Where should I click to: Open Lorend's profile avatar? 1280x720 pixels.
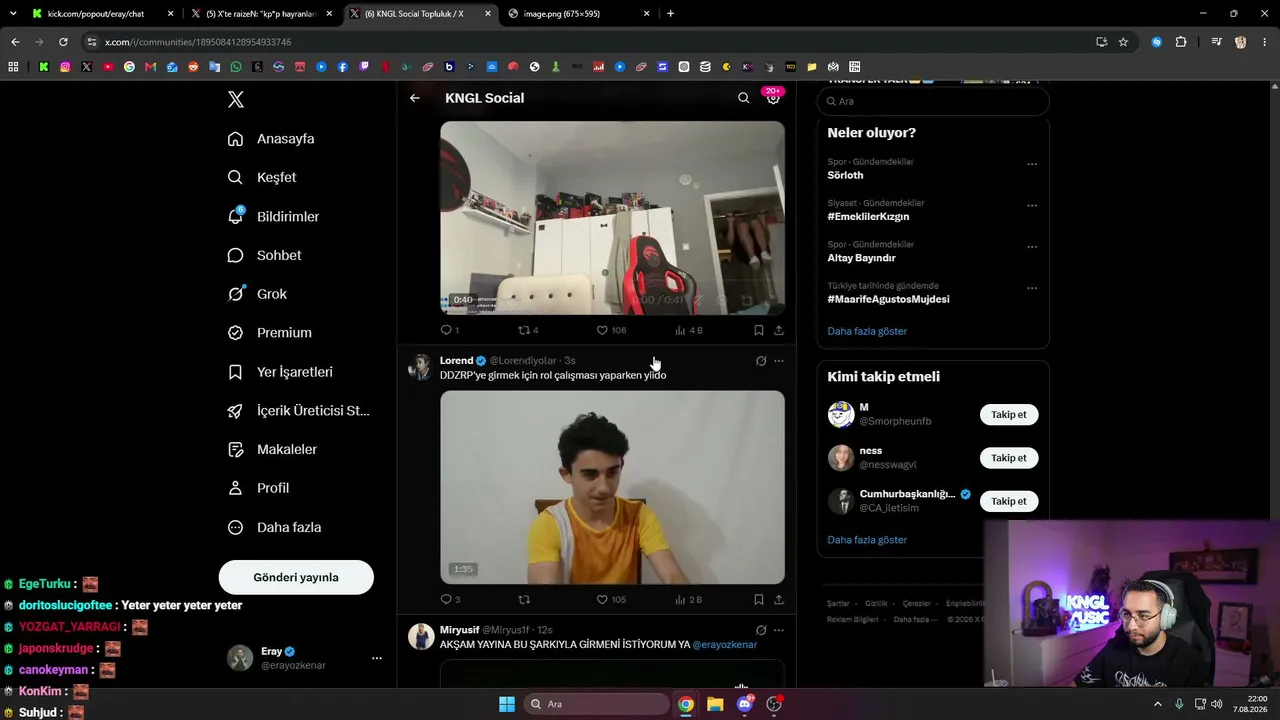[x=421, y=366]
